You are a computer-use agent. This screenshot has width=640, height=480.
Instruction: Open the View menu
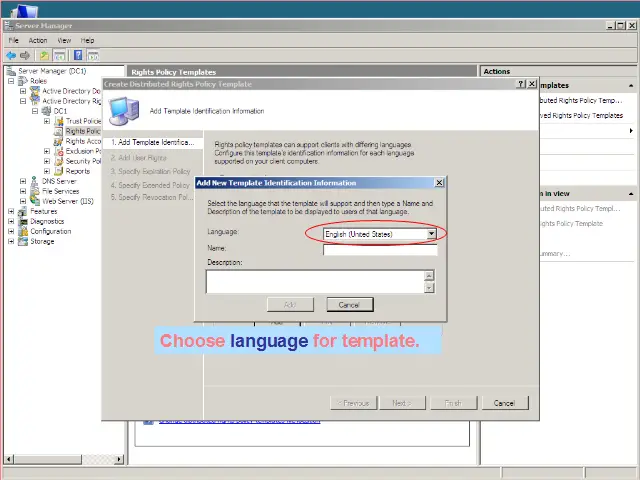[x=64, y=40]
